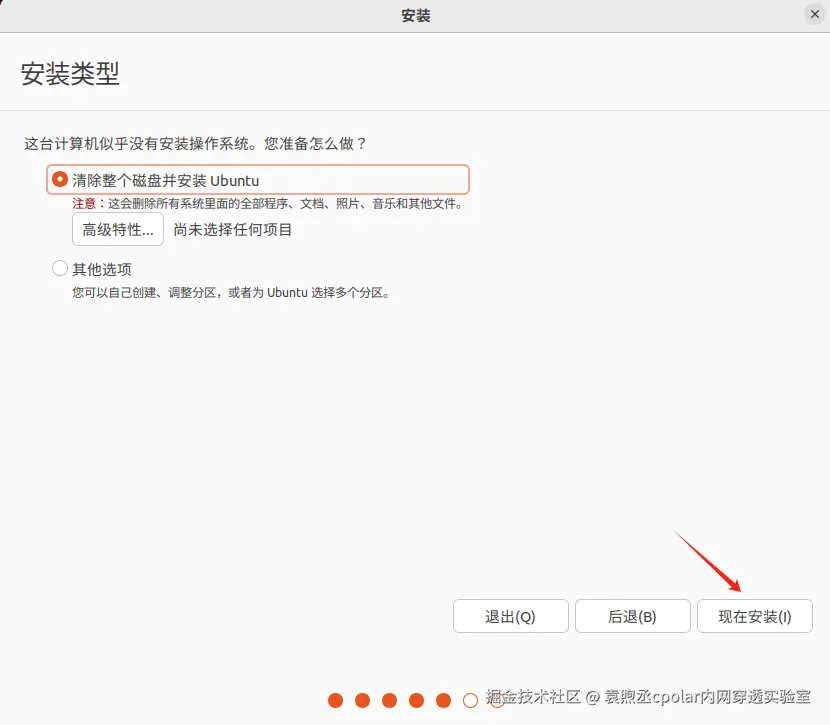Image resolution: width=830 pixels, height=725 pixels.
Task: Go back with the 后退(B) button
Action: coord(633,616)
